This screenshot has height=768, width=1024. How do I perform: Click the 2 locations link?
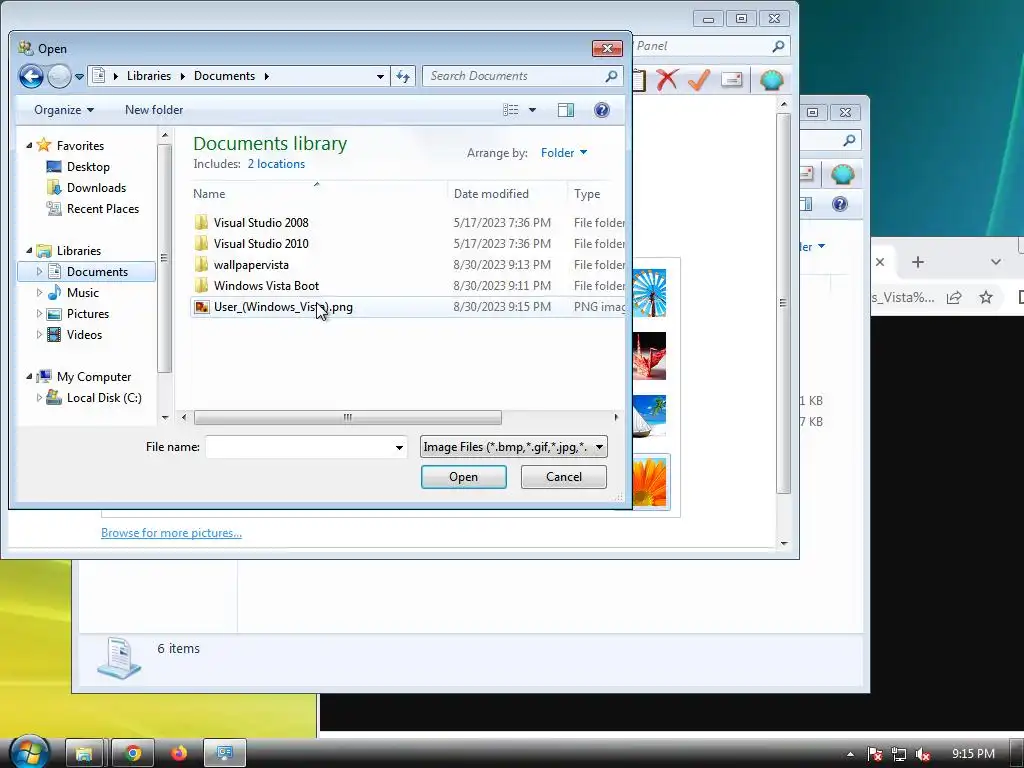[x=276, y=164]
